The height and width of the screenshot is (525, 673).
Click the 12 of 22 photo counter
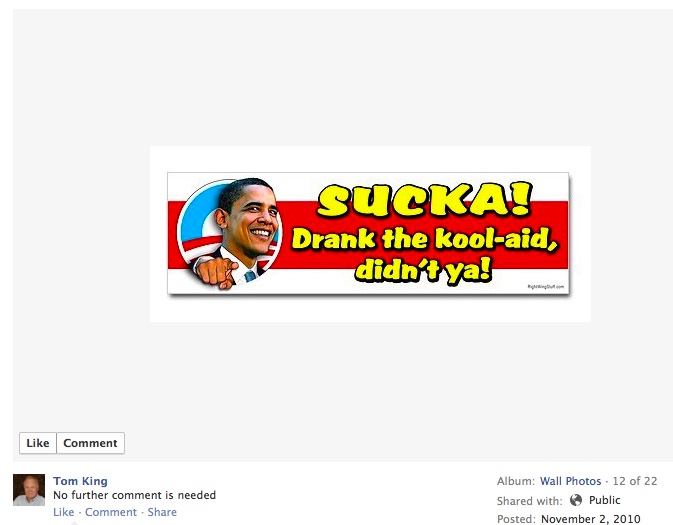pyautogui.click(x=635, y=481)
